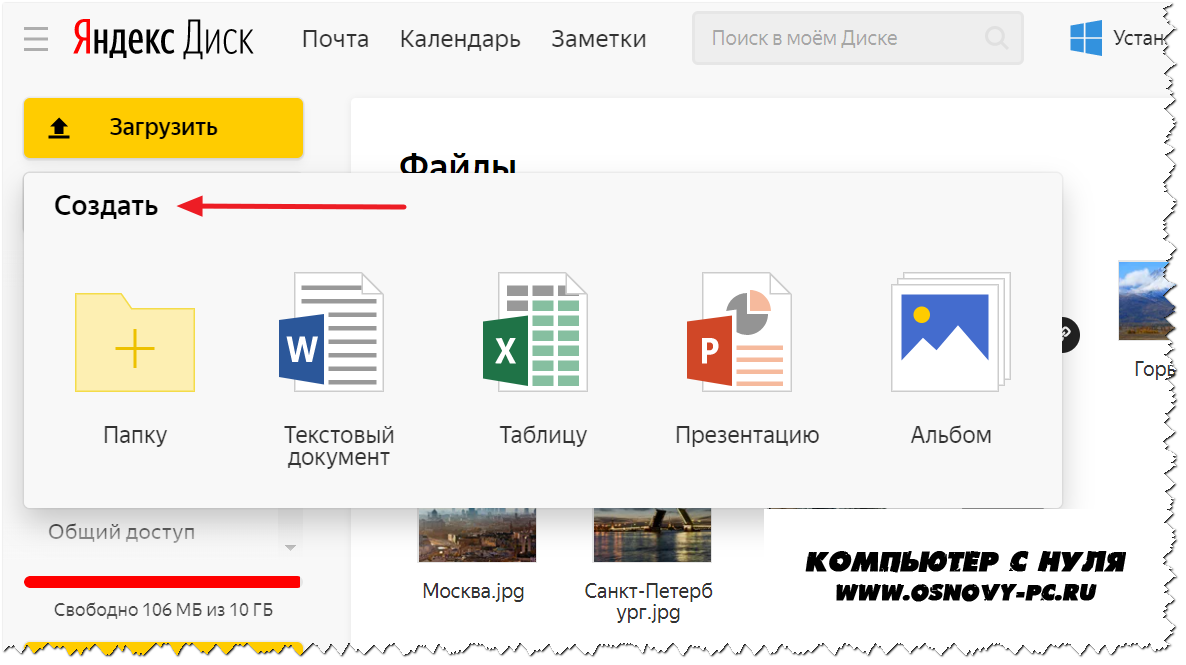Create an Excel table (Таблицу) icon
Image resolution: width=1186 pixels, height=665 pixels.
coord(535,332)
